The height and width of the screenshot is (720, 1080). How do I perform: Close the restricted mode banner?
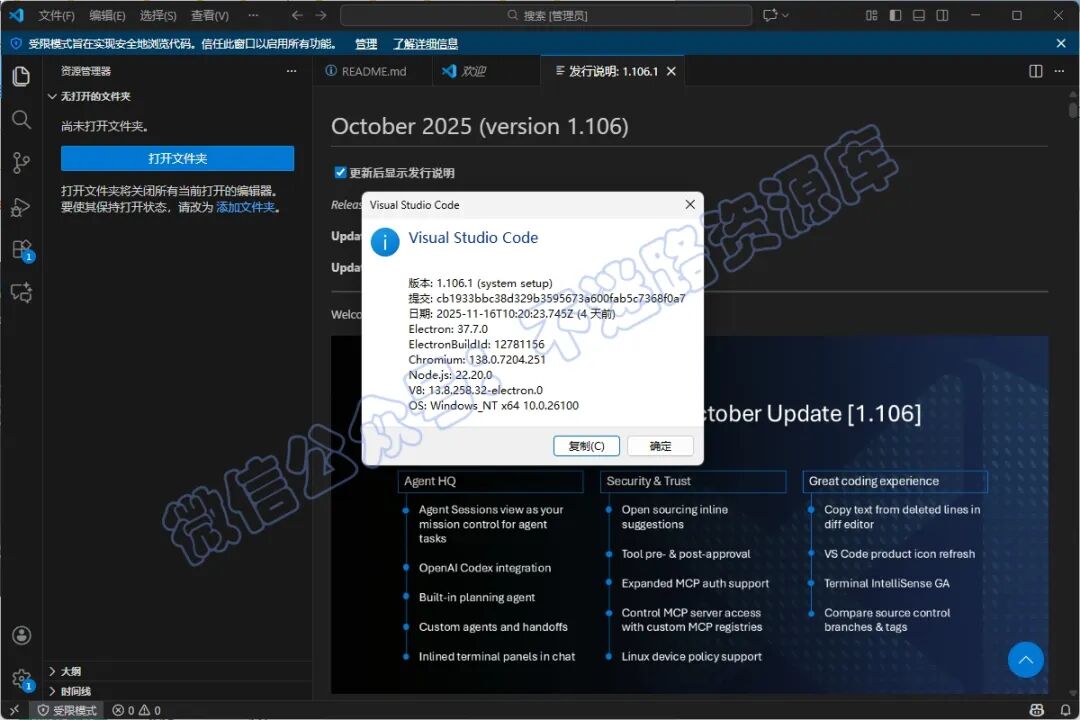pyautogui.click(x=1061, y=43)
